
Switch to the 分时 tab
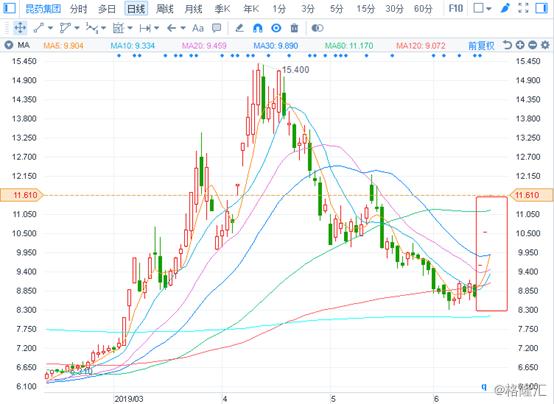pos(78,8)
